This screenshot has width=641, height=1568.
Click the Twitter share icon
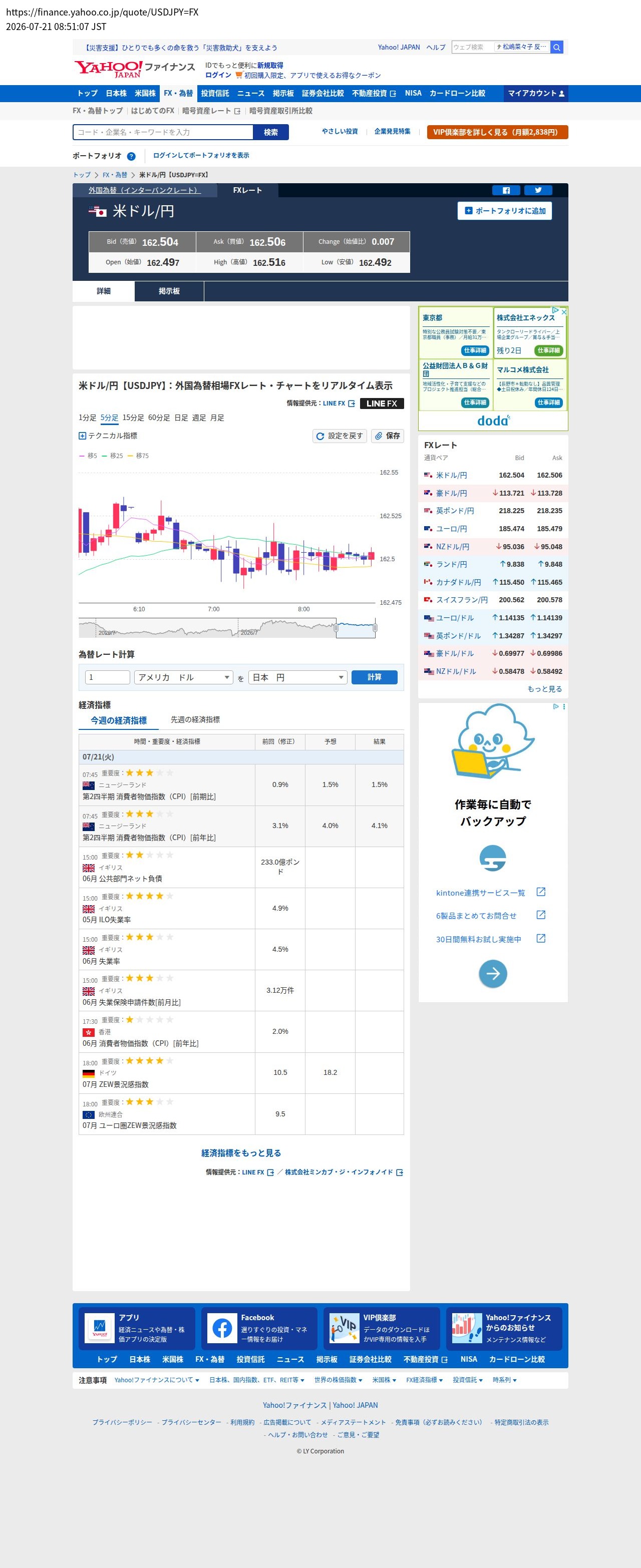pos(538,191)
